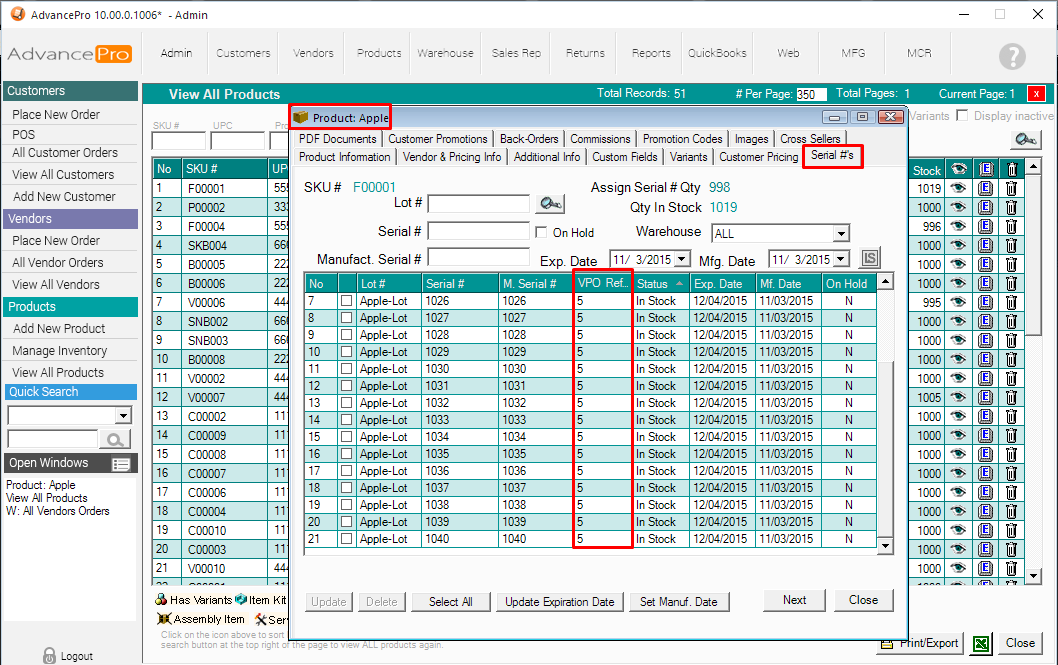This screenshot has height=665, width=1058.
Task: Click the trash icon in the first product row
Action: point(1011,188)
